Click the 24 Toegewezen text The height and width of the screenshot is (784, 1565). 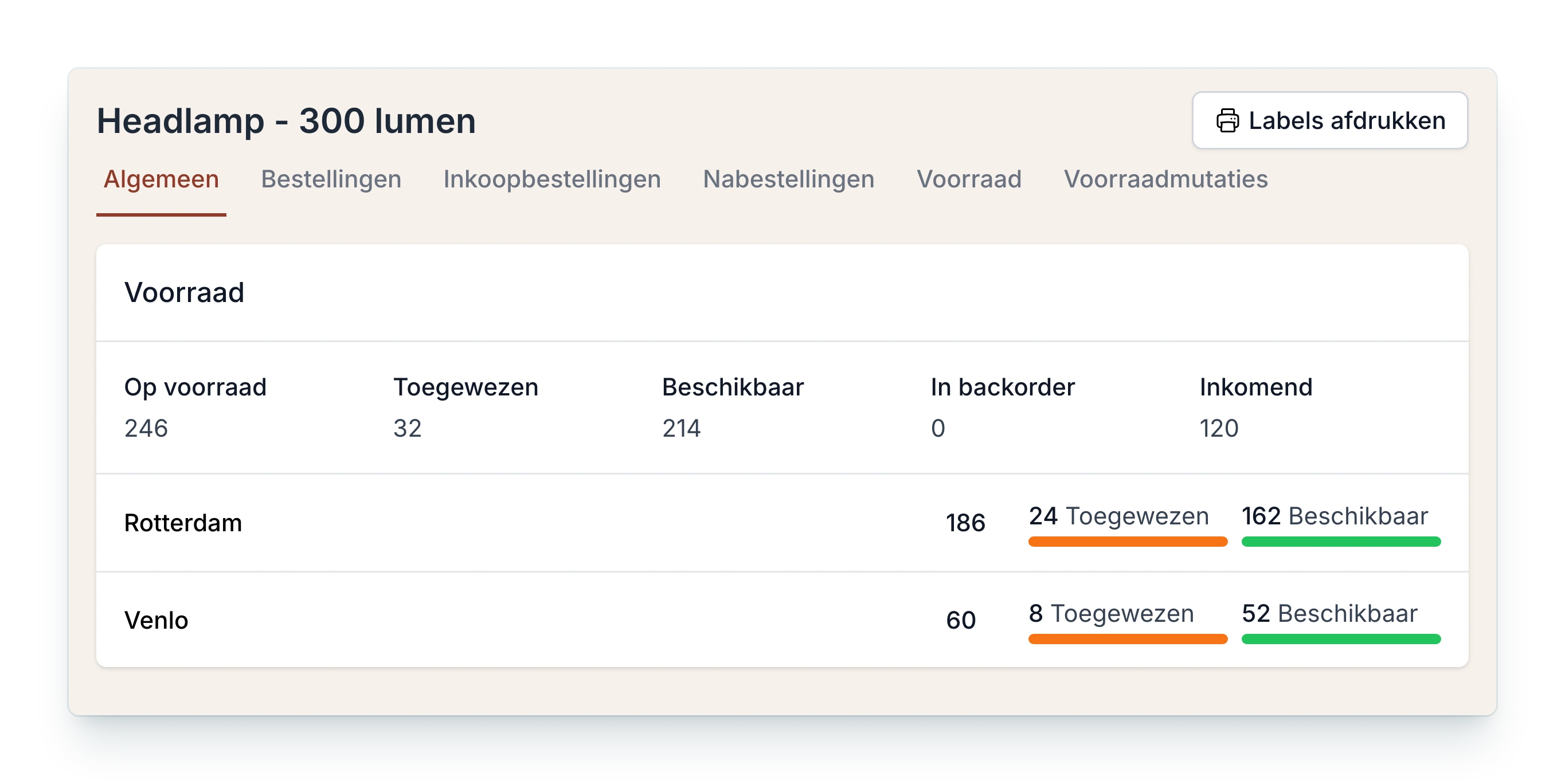pos(1118,516)
